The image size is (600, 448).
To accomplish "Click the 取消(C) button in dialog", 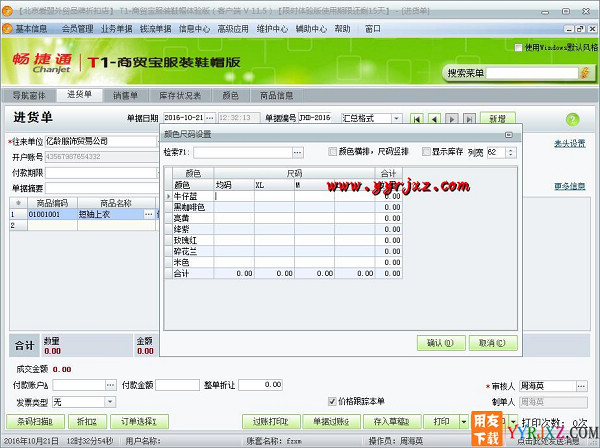I will (493, 343).
